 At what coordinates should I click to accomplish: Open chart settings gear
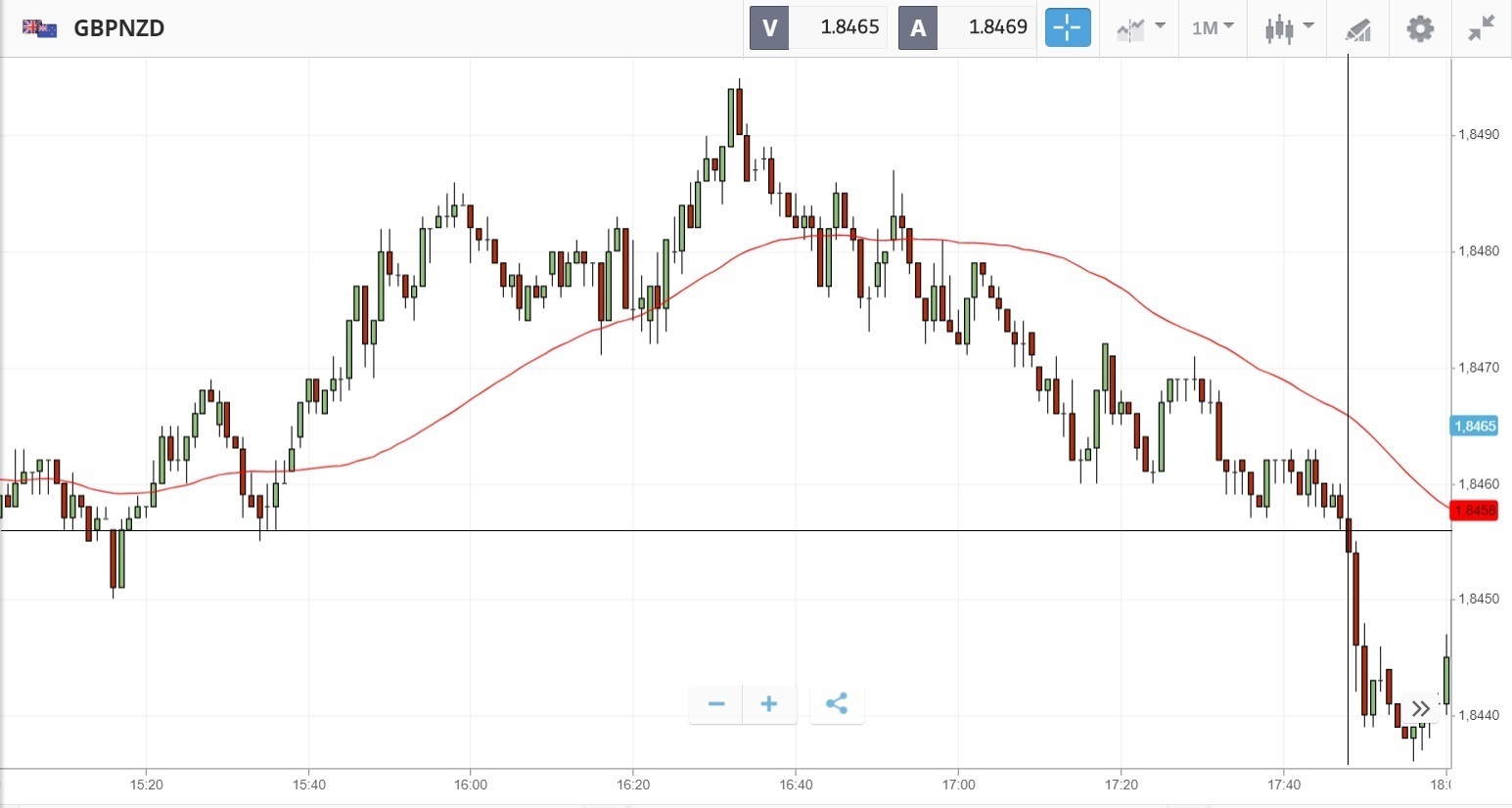pyautogui.click(x=1420, y=27)
